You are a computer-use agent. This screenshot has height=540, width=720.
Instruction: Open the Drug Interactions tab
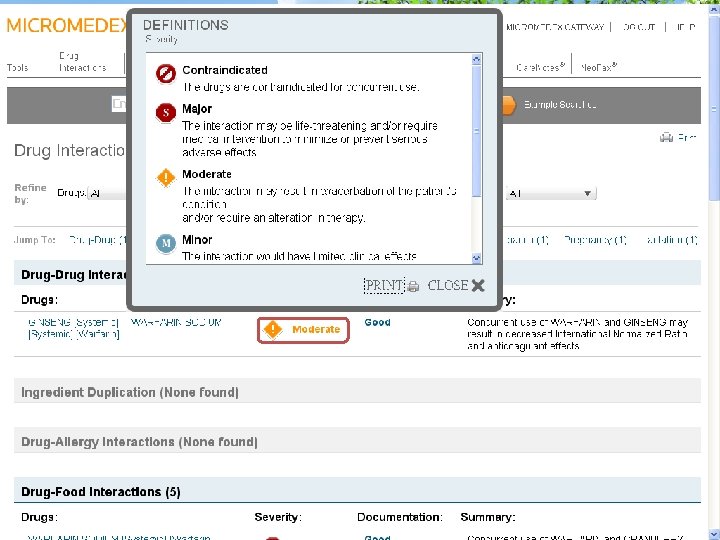[83, 62]
